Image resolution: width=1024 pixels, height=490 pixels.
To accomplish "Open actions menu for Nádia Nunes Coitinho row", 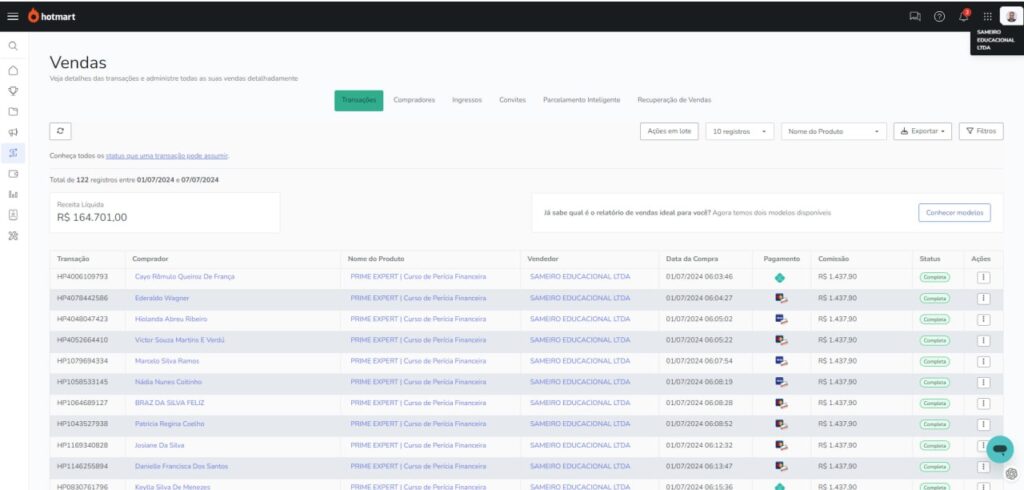I will [x=984, y=382].
